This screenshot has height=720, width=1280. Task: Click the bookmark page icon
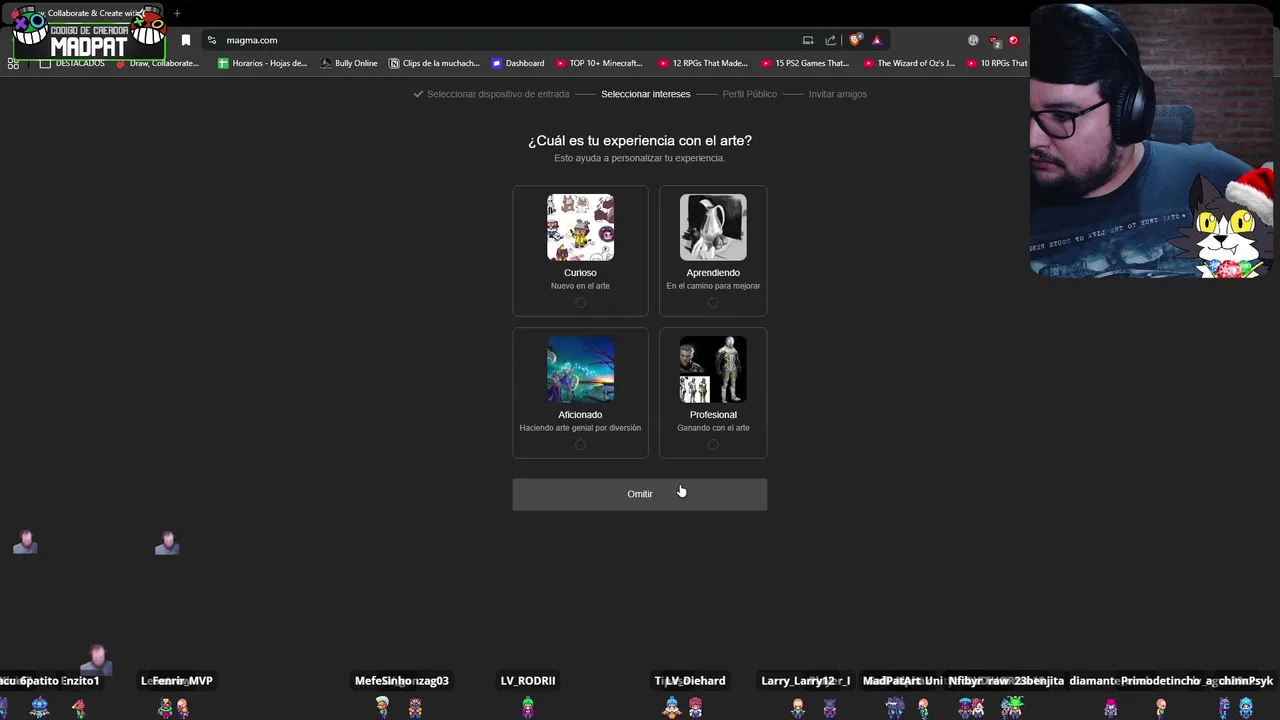pos(186,40)
